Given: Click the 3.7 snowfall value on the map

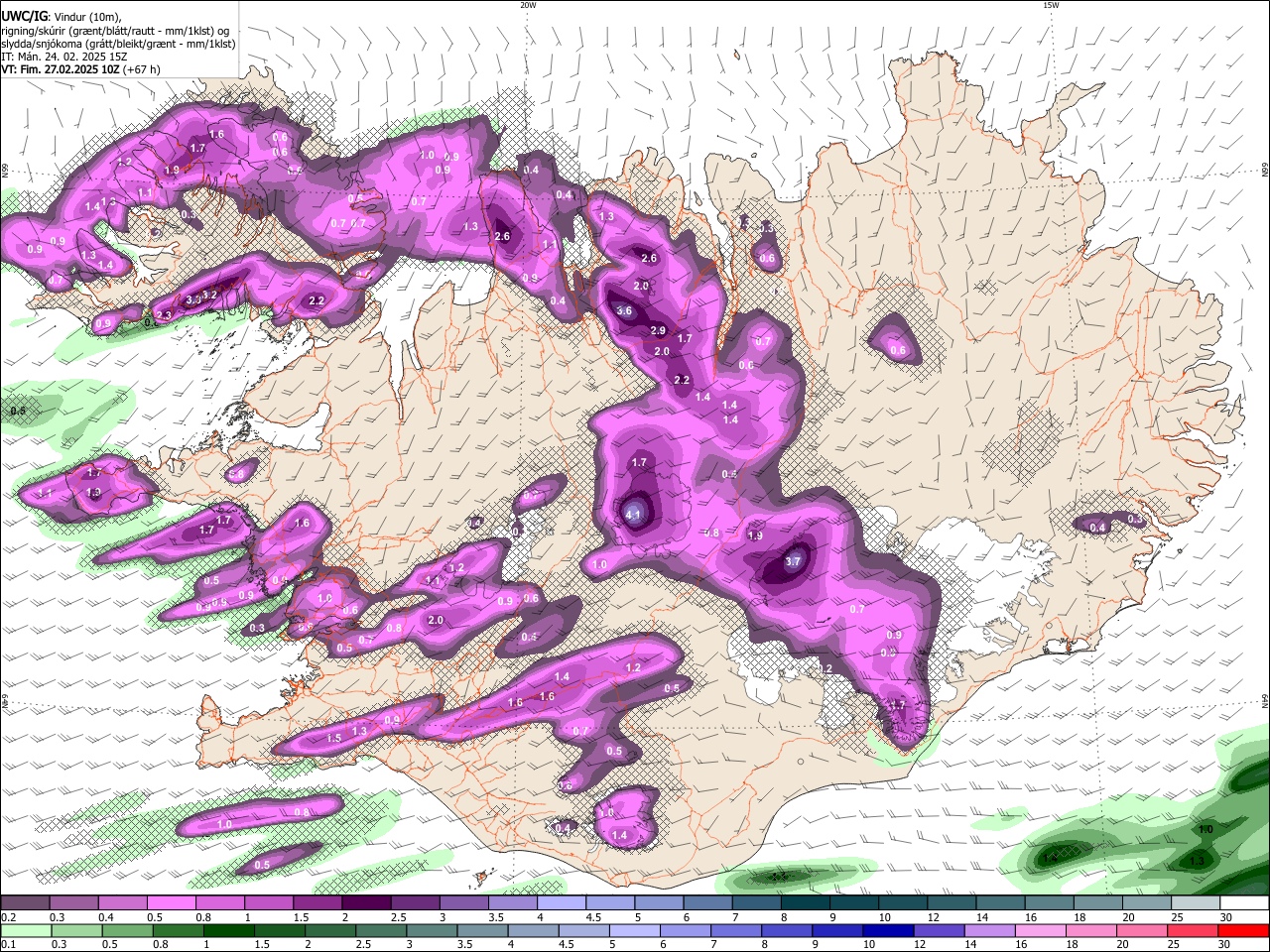Looking at the screenshot, I should pyautogui.click(x=793, y=561).
